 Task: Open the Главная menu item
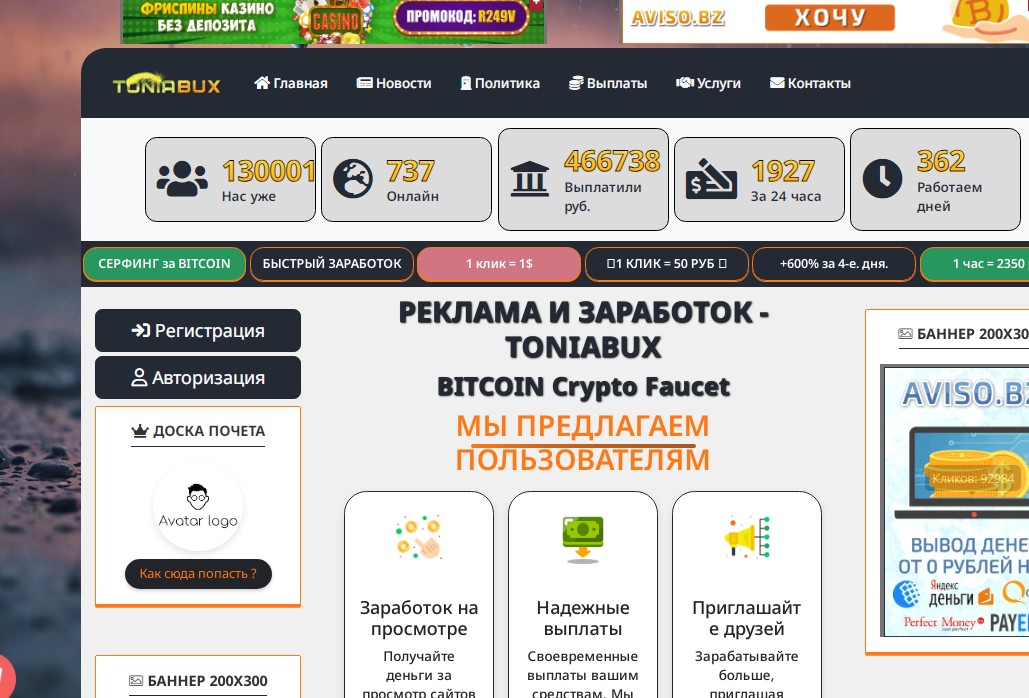pyautogui.click(x=291, y=83)
